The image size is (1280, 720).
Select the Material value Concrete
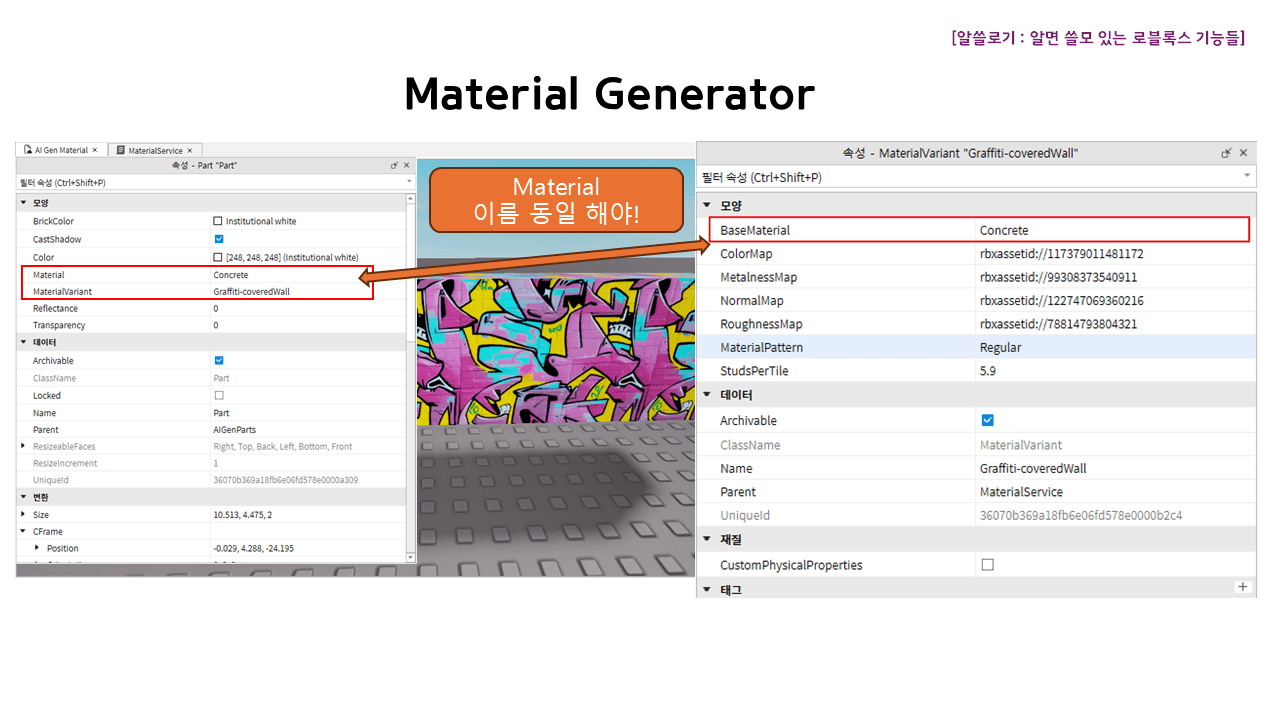(231, 274)
